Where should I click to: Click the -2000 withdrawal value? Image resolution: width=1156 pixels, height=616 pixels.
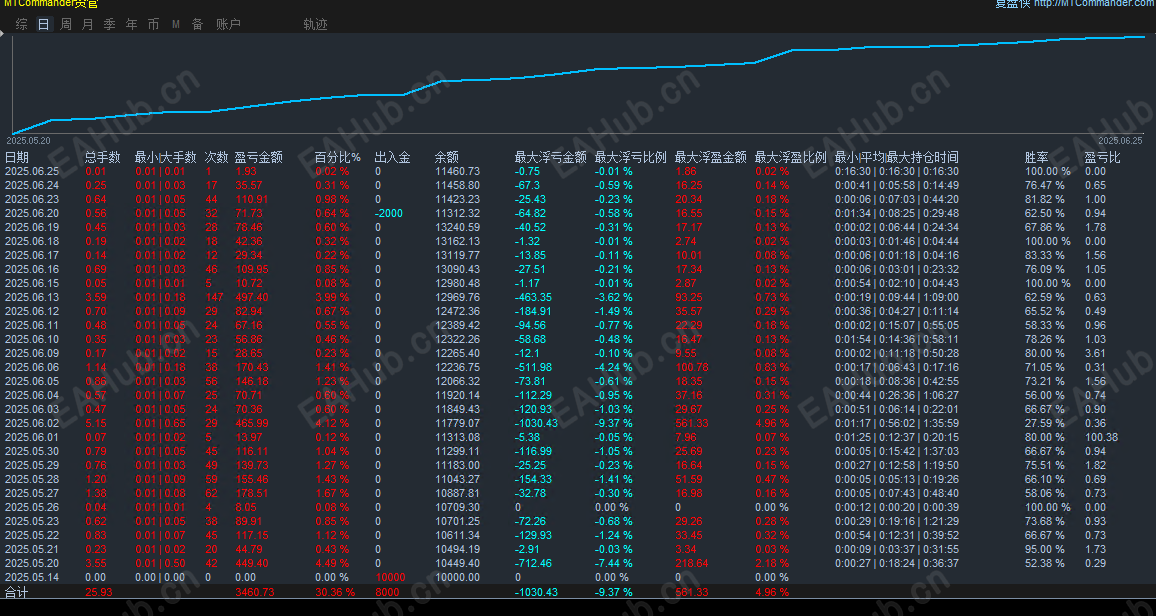tap(389, 213)
